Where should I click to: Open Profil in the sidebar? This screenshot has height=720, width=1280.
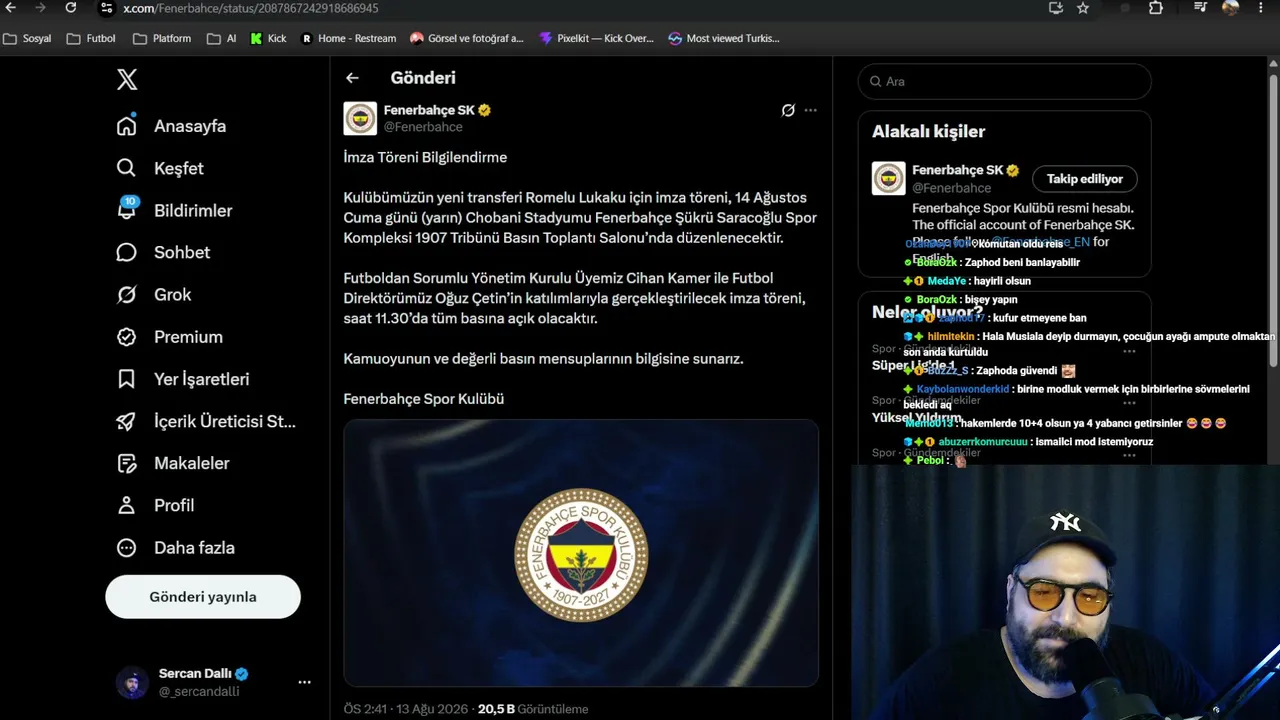[155, 505]
